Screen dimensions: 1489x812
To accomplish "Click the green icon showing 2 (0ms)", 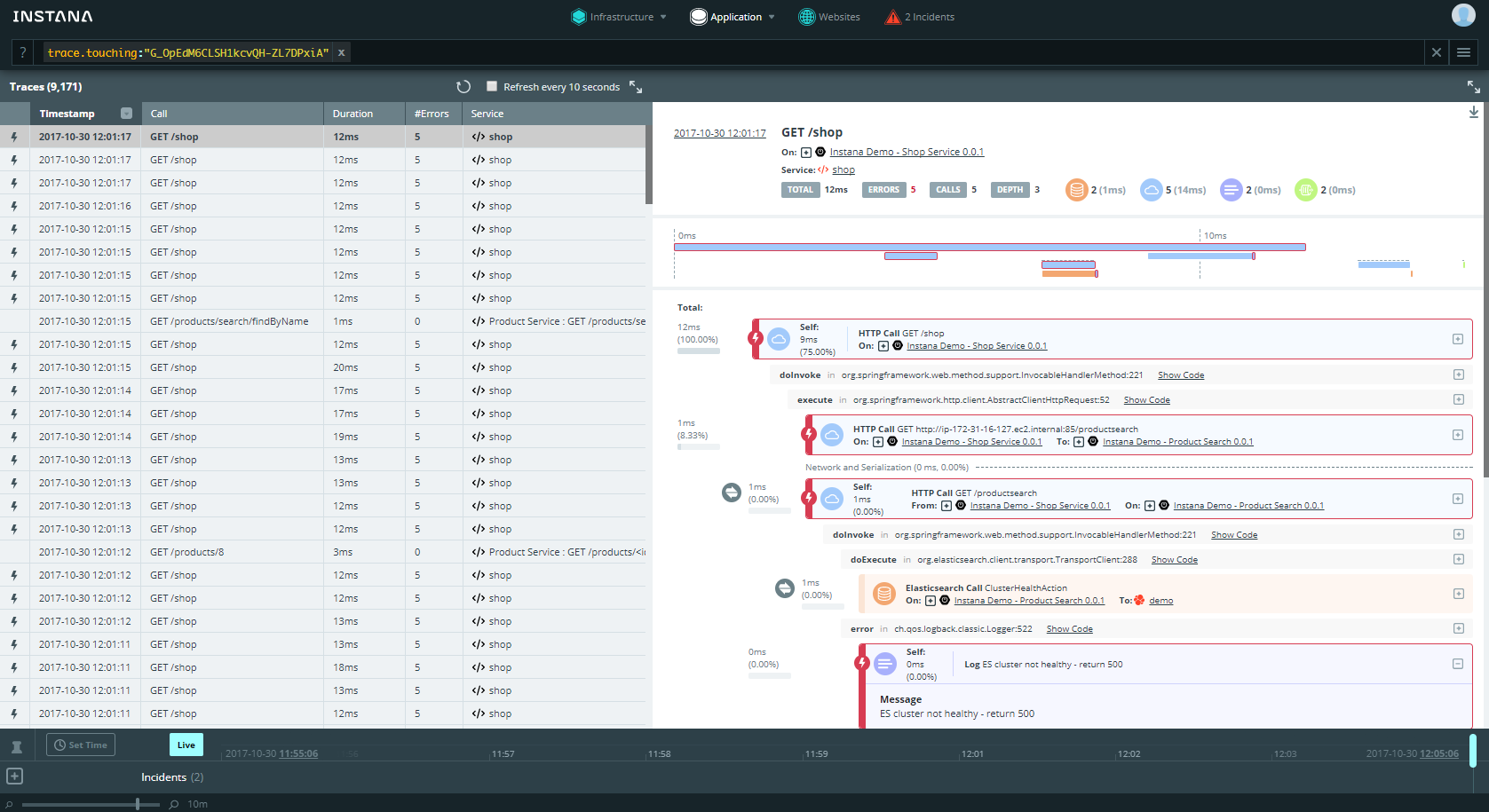I will pos(1305,190).
